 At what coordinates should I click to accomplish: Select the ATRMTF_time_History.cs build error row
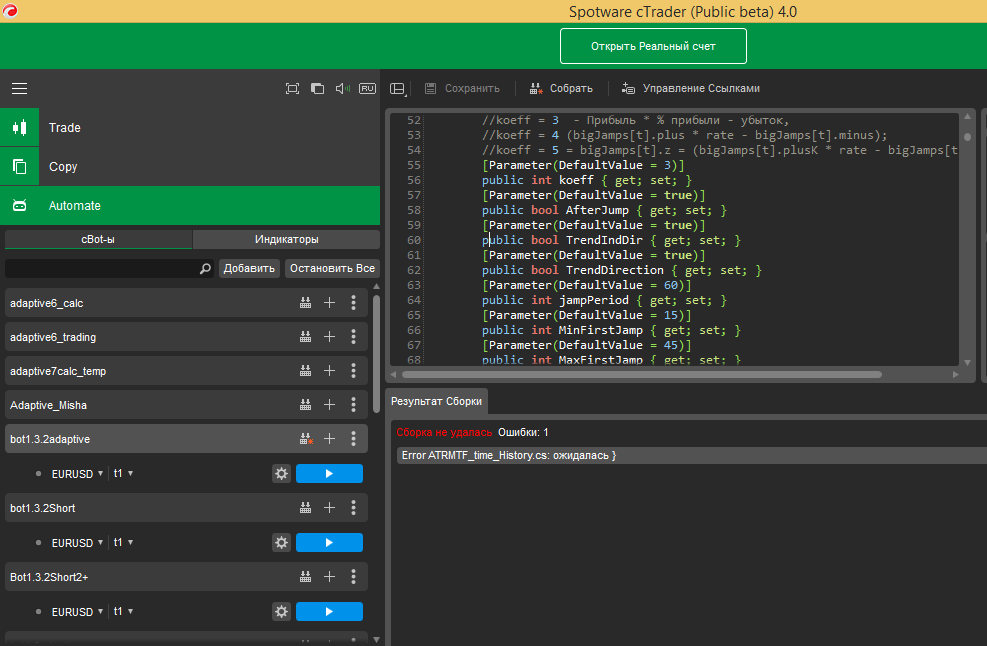pos(692,455)
